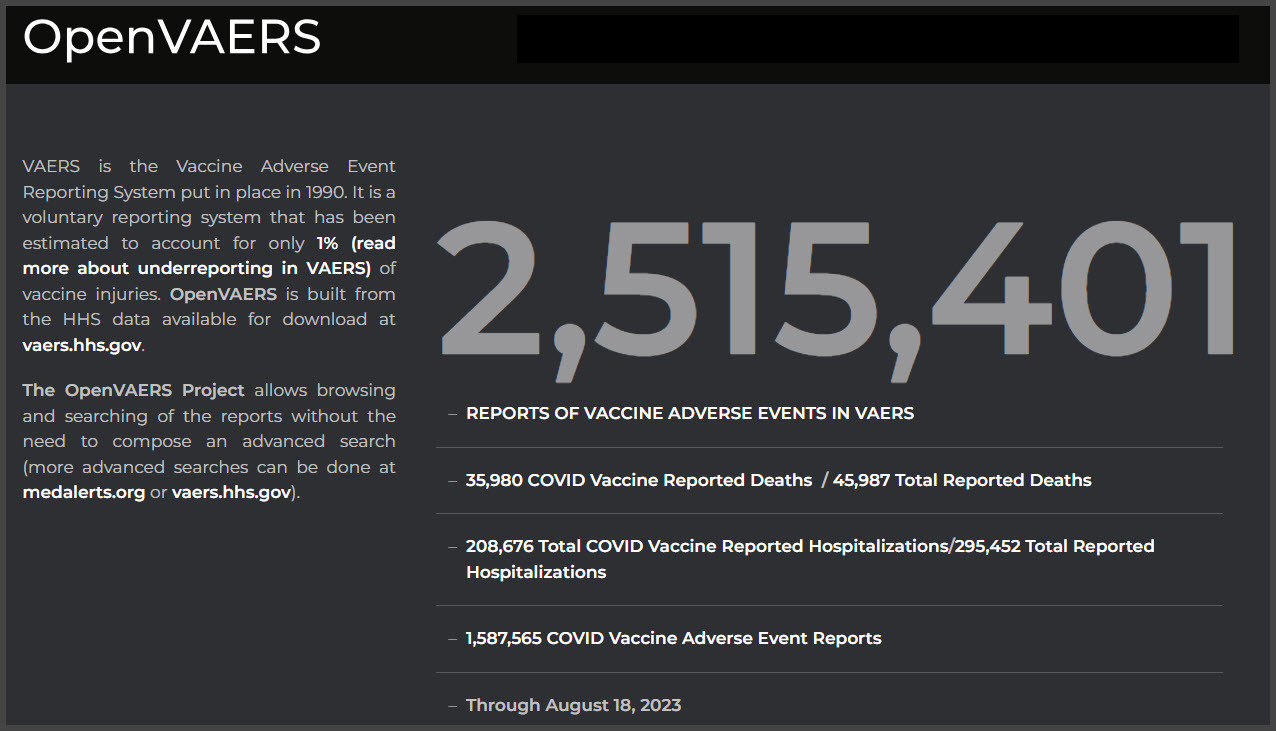Click dash bullet before '1,587,565 COVID Vaccine' line

tap(453, 638)
